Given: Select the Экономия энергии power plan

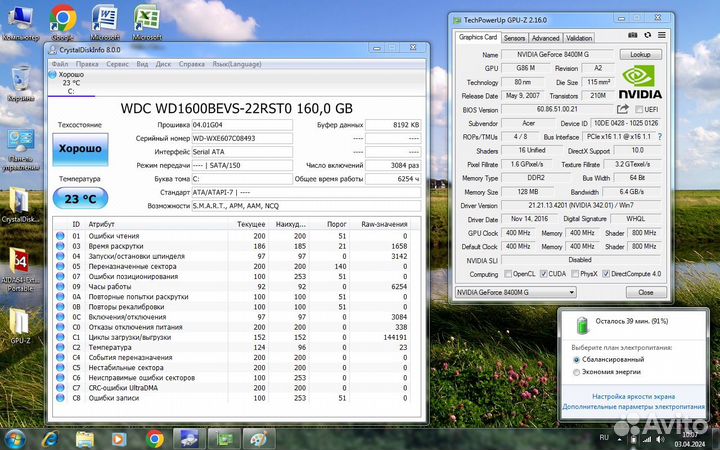Looking at the screenshot, I should [576, 372].
